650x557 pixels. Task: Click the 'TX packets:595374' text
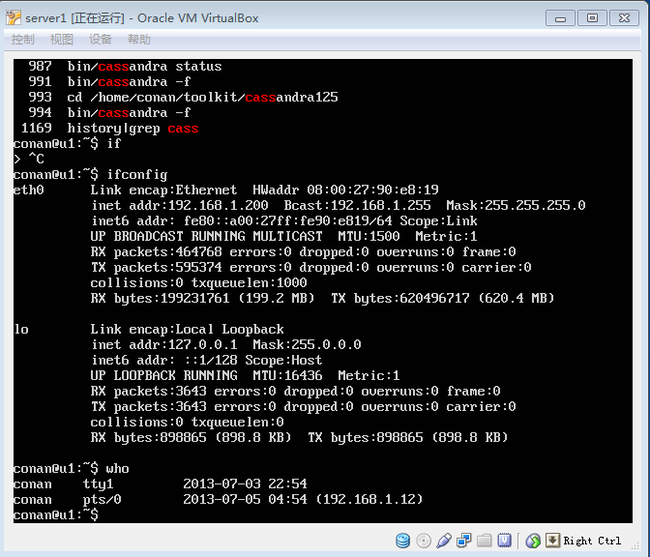[156, 267]
